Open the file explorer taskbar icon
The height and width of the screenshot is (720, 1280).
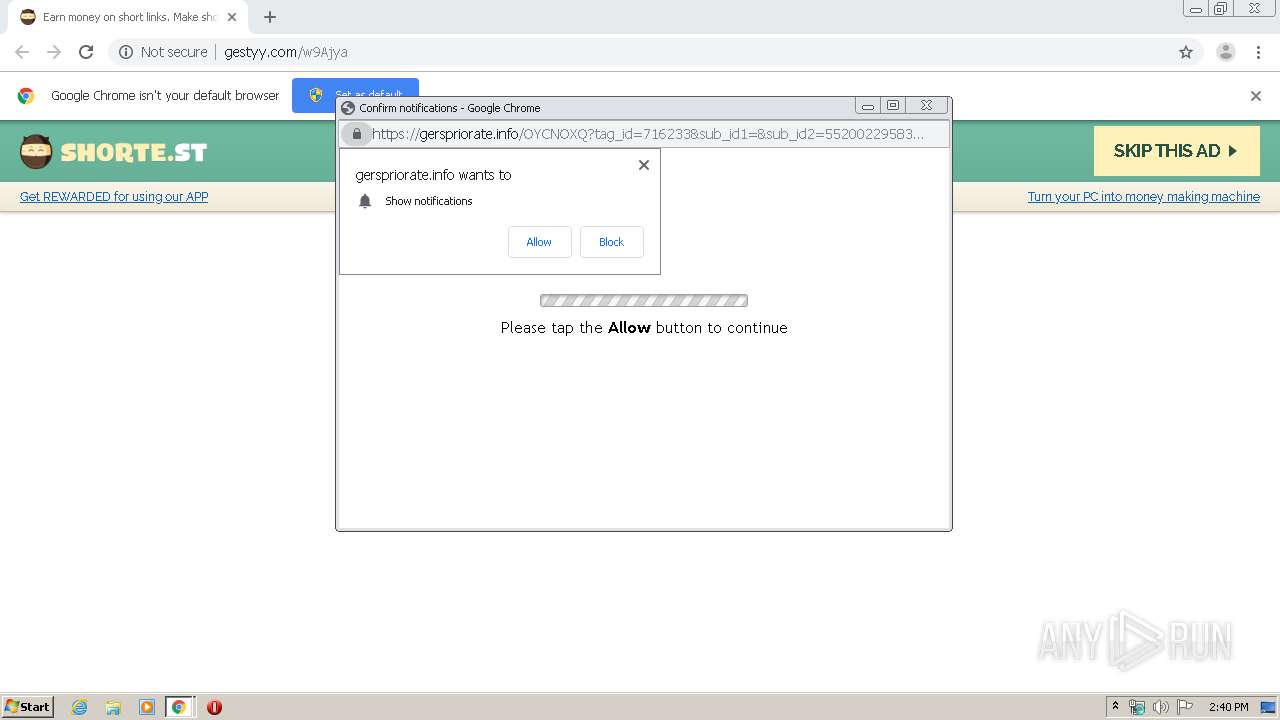pos(113,707)
